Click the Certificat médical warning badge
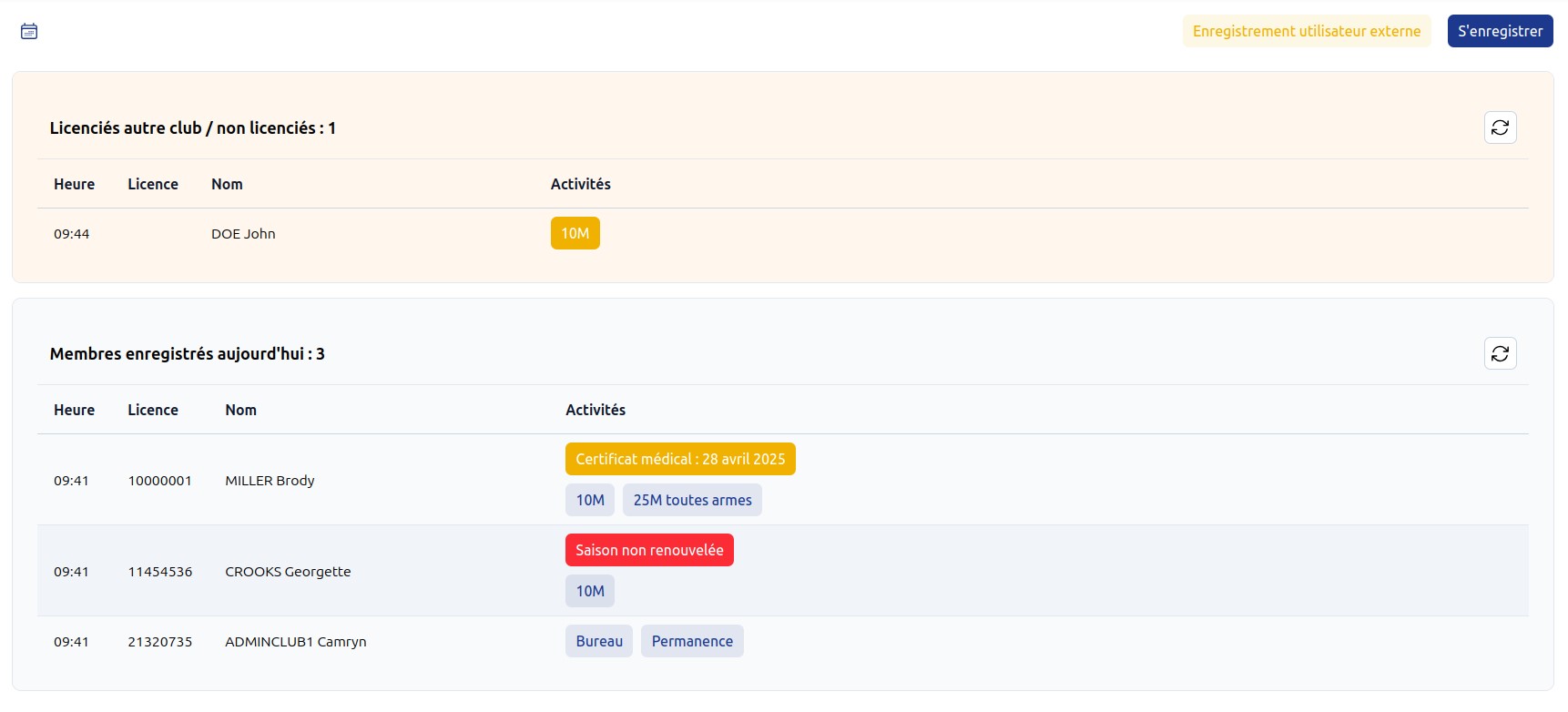The height and width of the screenshot is (712, 1568). coord(679,459)
